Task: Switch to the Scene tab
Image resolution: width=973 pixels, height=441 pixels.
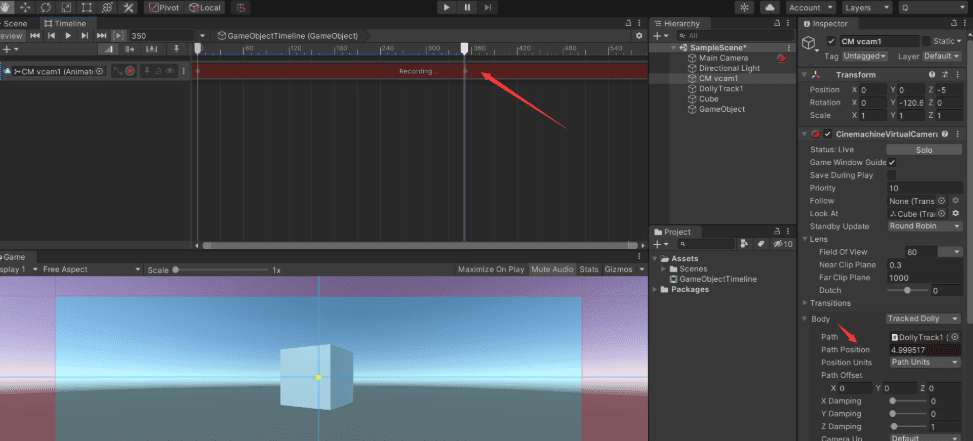Action: point(17,22)
